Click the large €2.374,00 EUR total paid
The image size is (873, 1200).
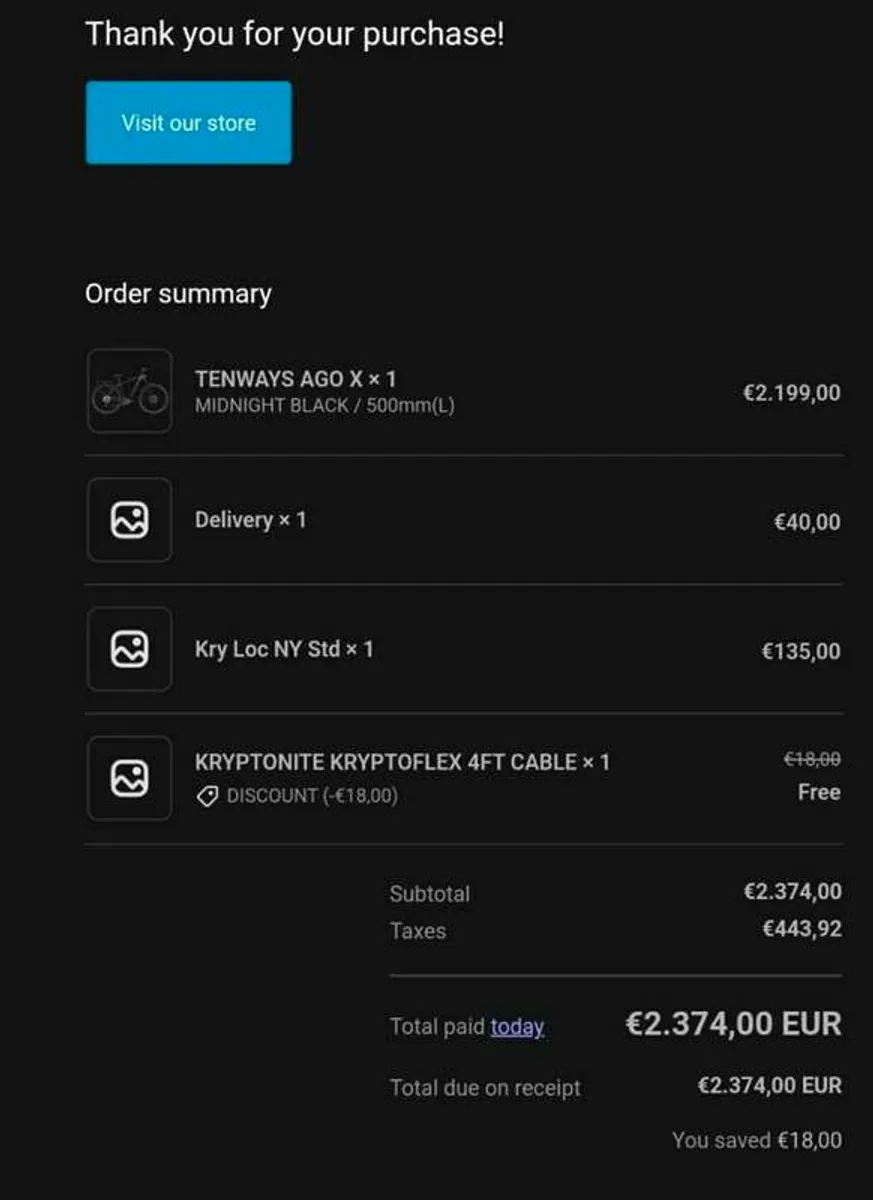[733, 1024]
